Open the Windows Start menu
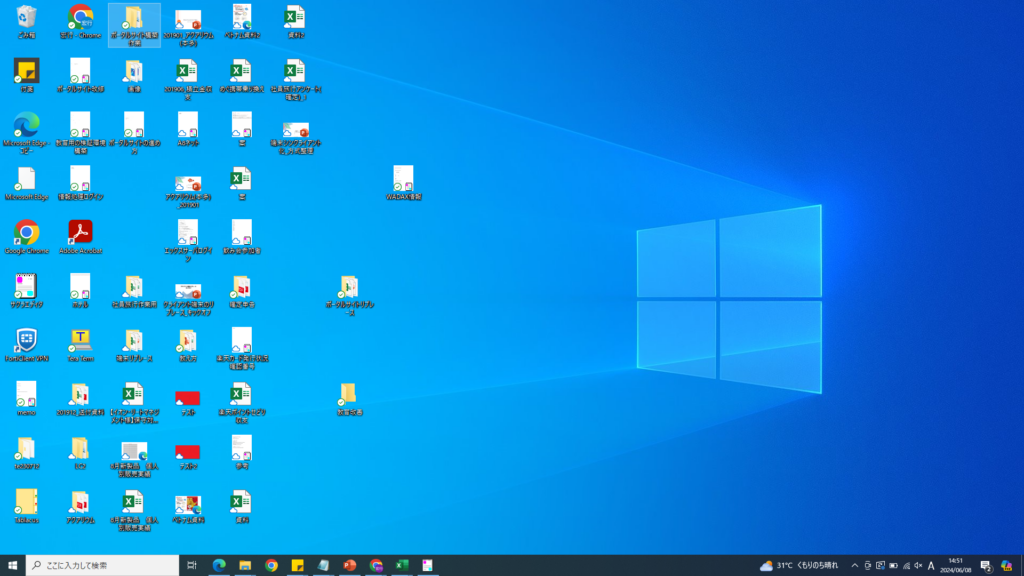Screen dimensions: 1024x576 click(13, 565)
